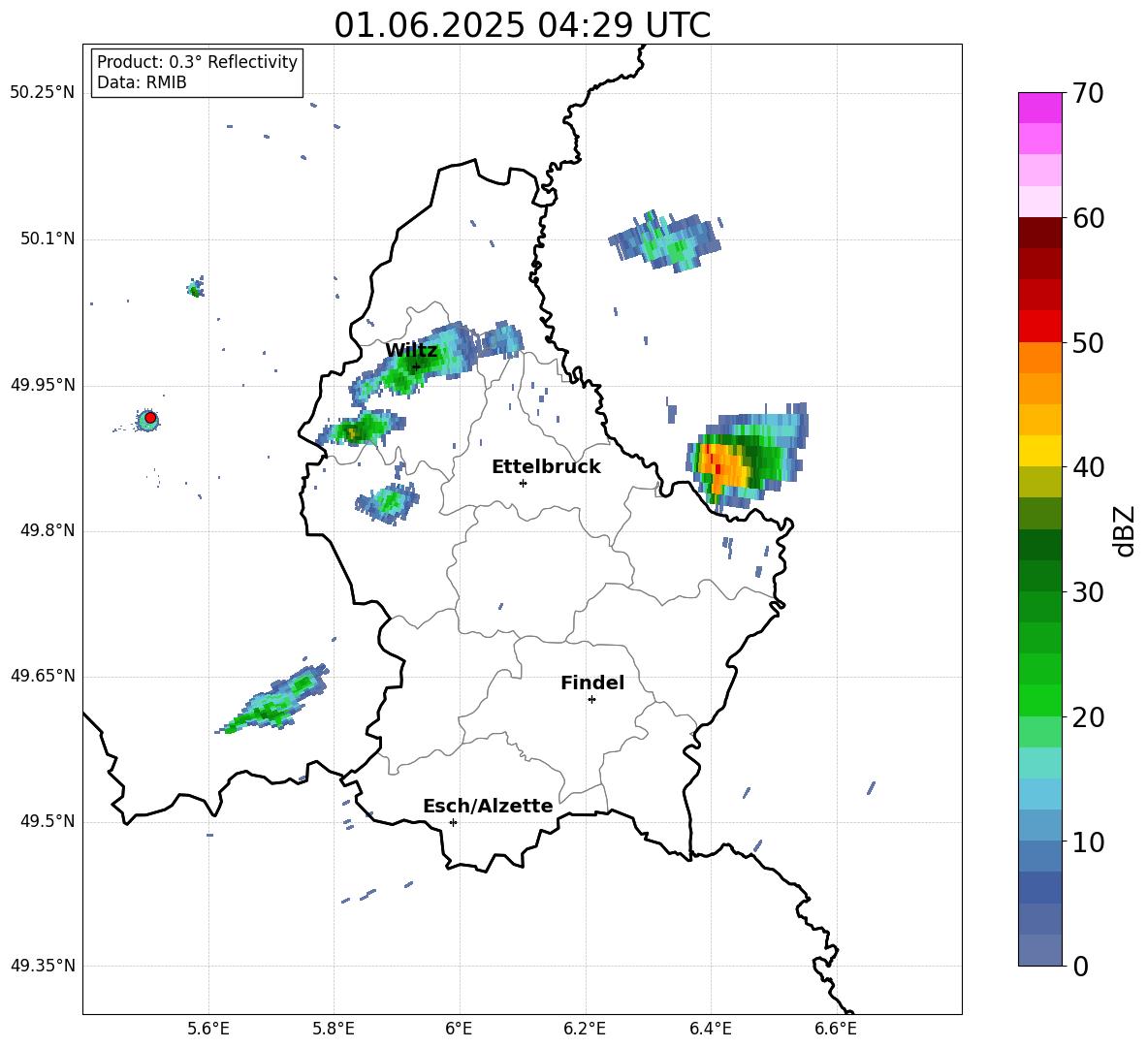The height and width of the screenshot is (1048, 1148).
Task: Click the Product: 0.3° Reflectivity label
Action: [x=197, y=62]
